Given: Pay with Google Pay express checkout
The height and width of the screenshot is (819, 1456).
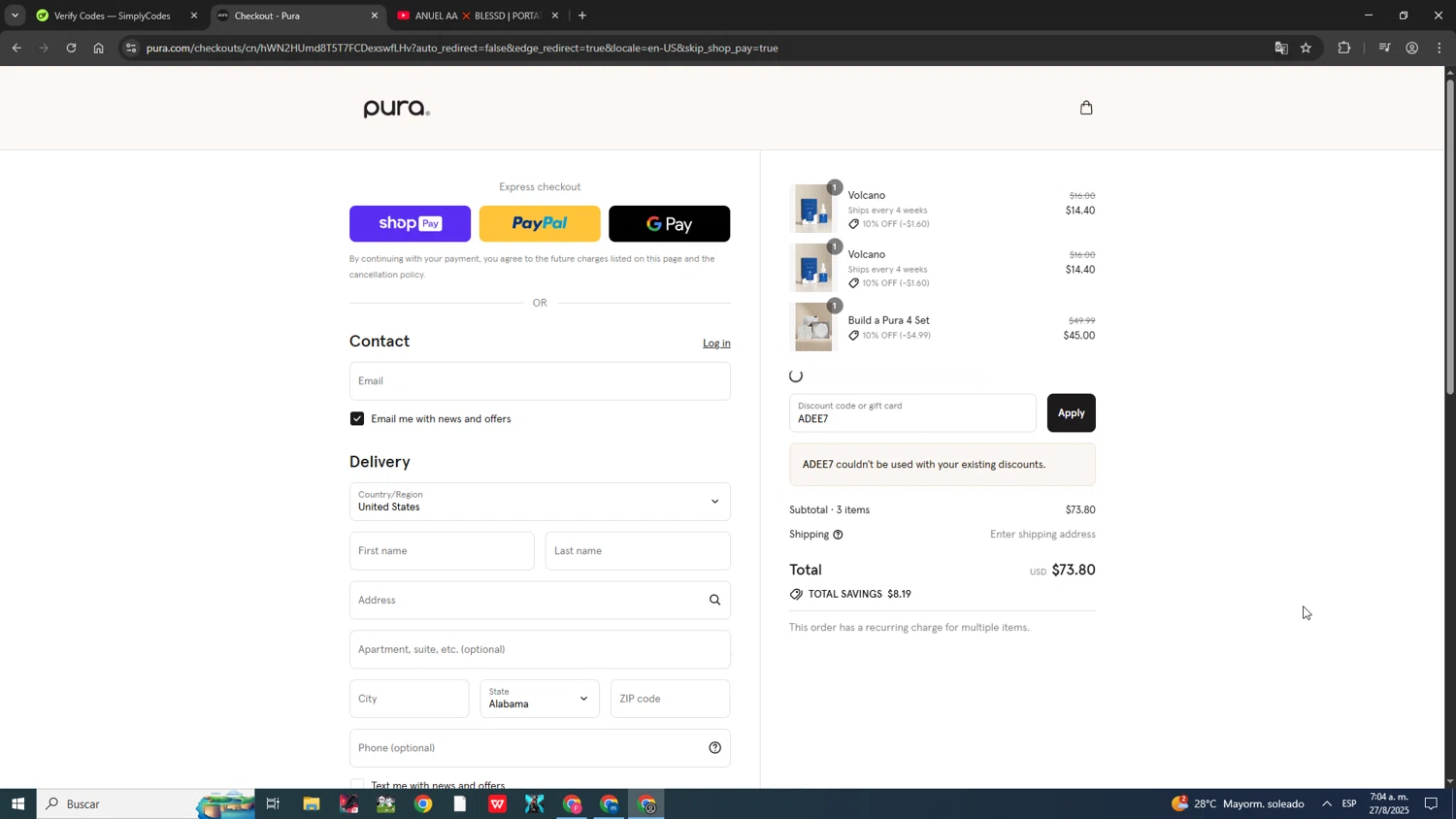Looking at the screenshot, I should [669, 224].
